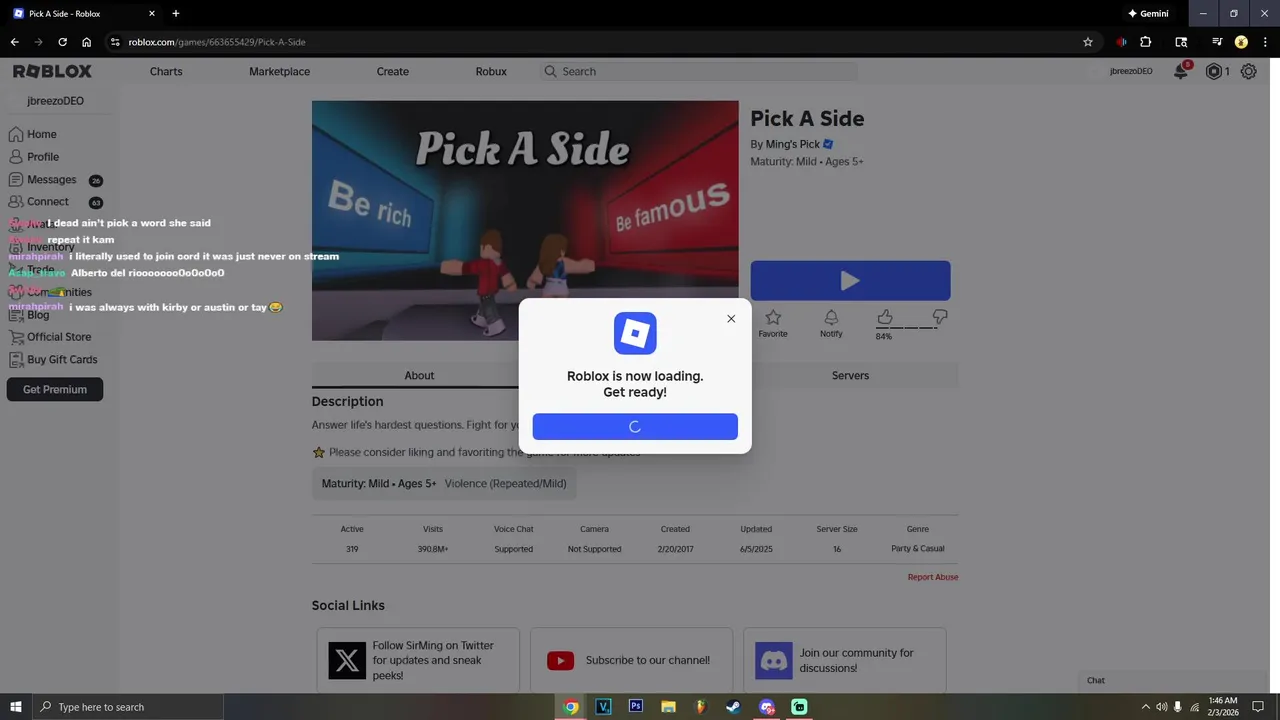
Task: Open the Windows notification center icon
Action: pyautogui.click(x=1258, y=707)
